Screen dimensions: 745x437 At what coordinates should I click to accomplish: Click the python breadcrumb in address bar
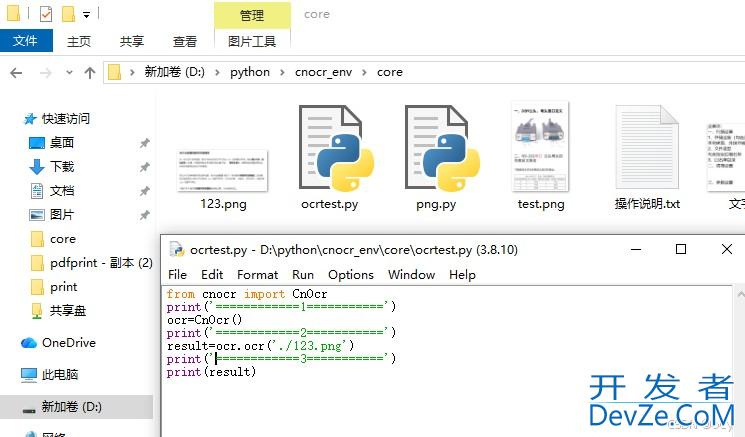pyautogui.click(x=249, y=72)
